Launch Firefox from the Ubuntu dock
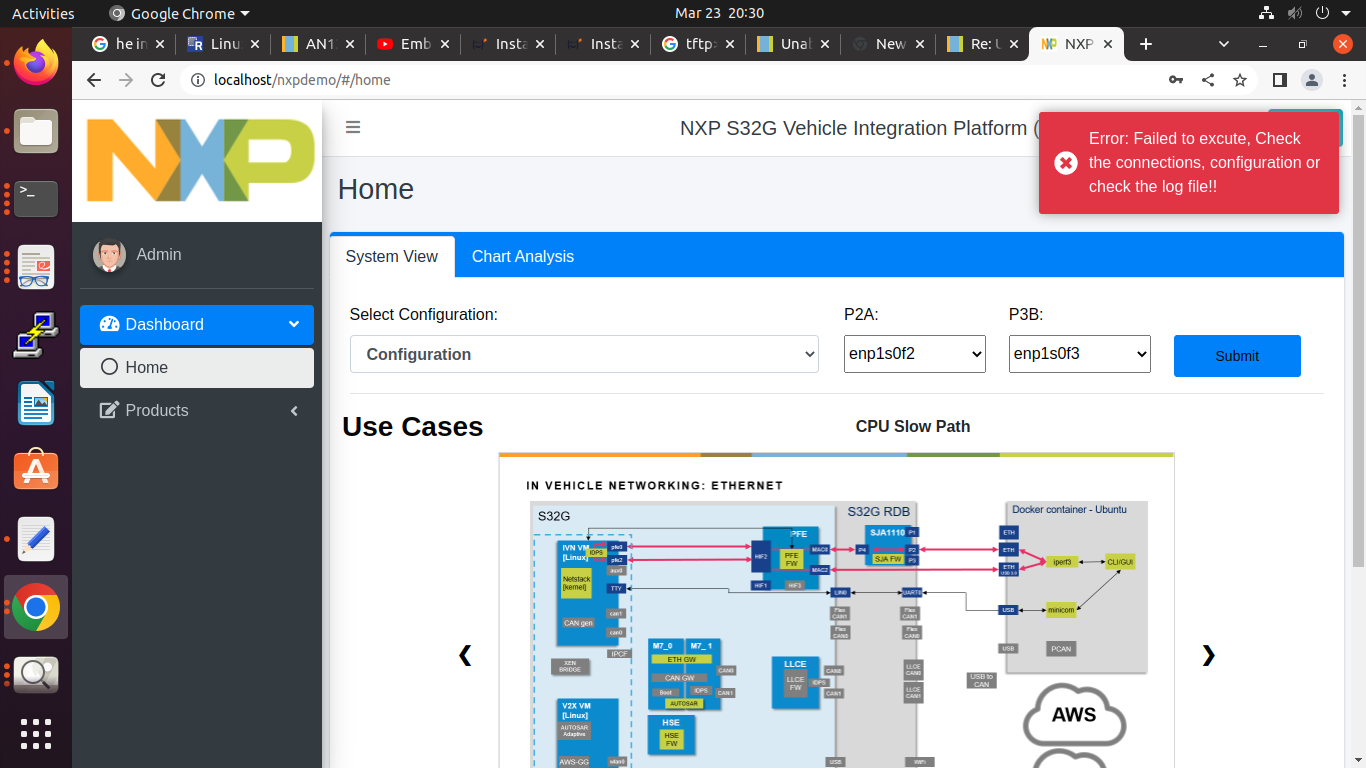 tap(36, 61)
